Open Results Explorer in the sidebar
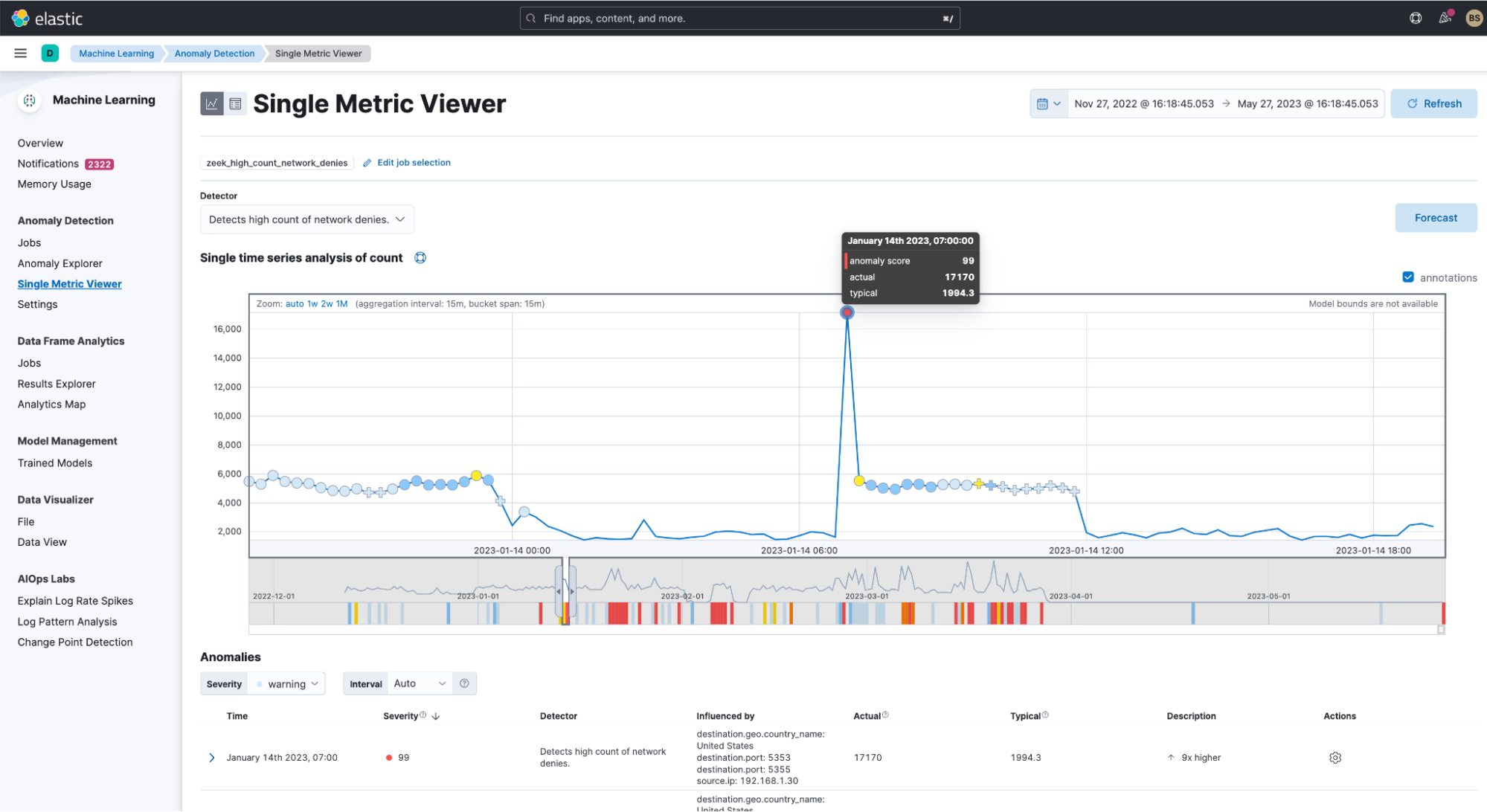Image resolution: width=1487 pixels, height=812 pixels. [57, 384]
